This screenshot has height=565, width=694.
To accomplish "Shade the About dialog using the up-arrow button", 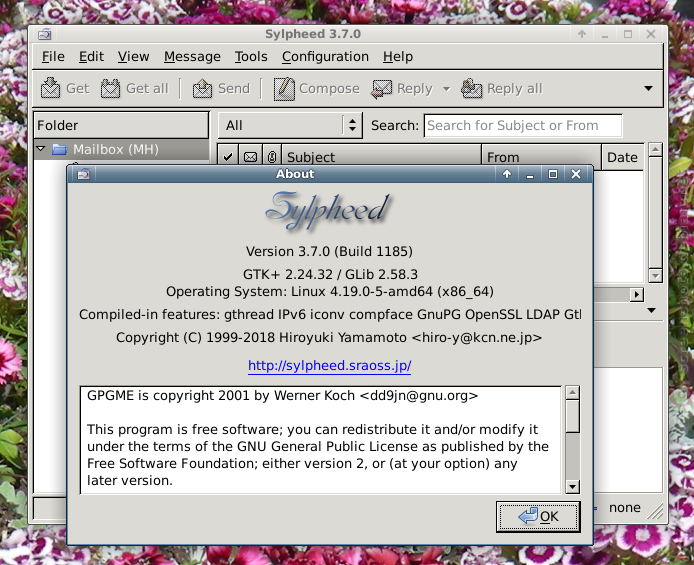I will click(507, 174).
